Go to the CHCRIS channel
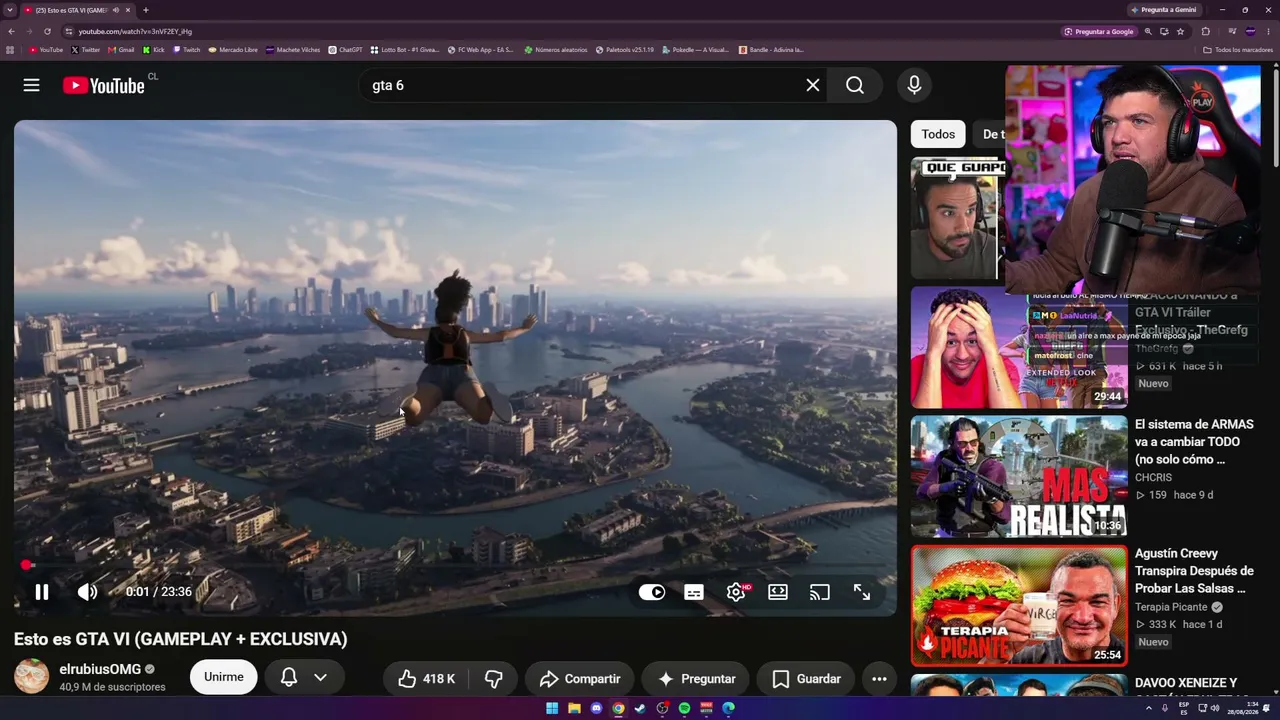Screen dimensions: 1280x720 pyautogui.click(x=1153, y=478)
